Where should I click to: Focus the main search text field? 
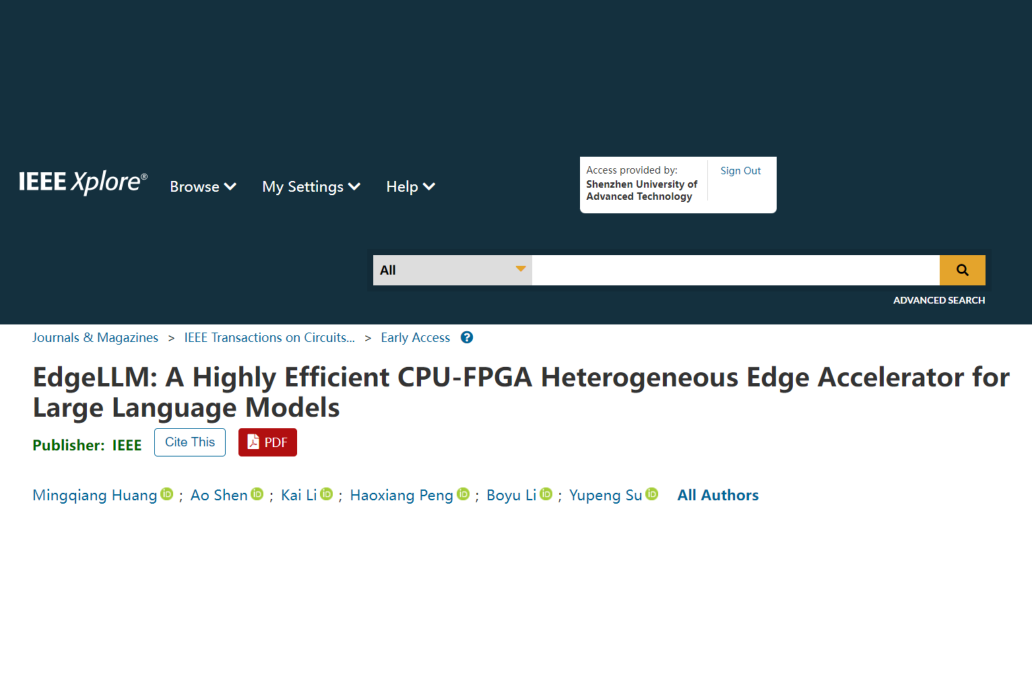735,270
